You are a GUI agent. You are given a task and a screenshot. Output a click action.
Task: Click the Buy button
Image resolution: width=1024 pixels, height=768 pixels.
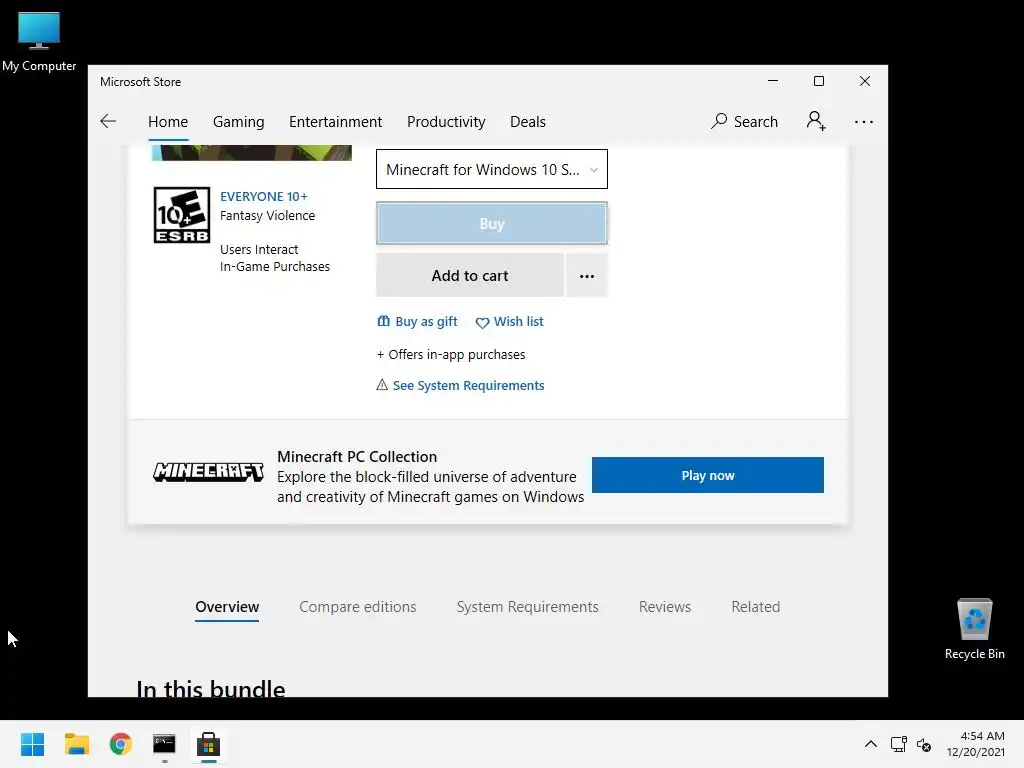click(492, 223)
